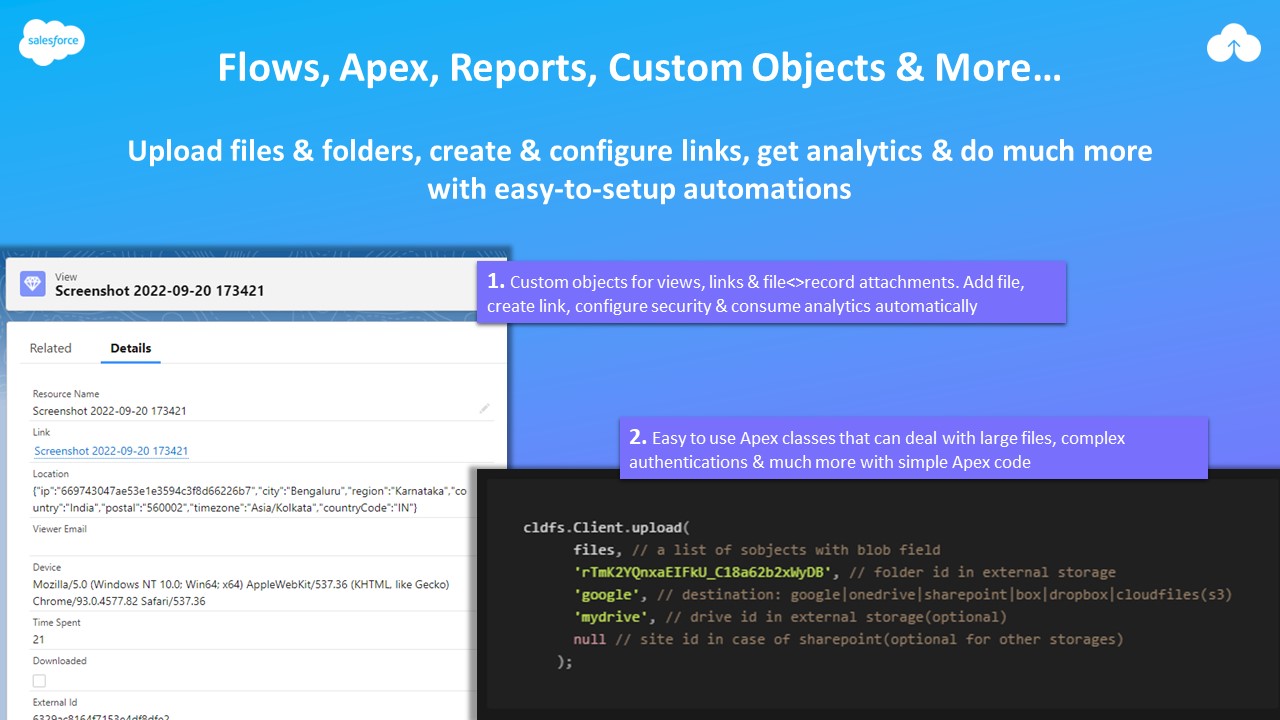The width and height of the screenshot is (1280, 720).
Task: Click the empty Viewer Email field
Action: coord(250,545)
